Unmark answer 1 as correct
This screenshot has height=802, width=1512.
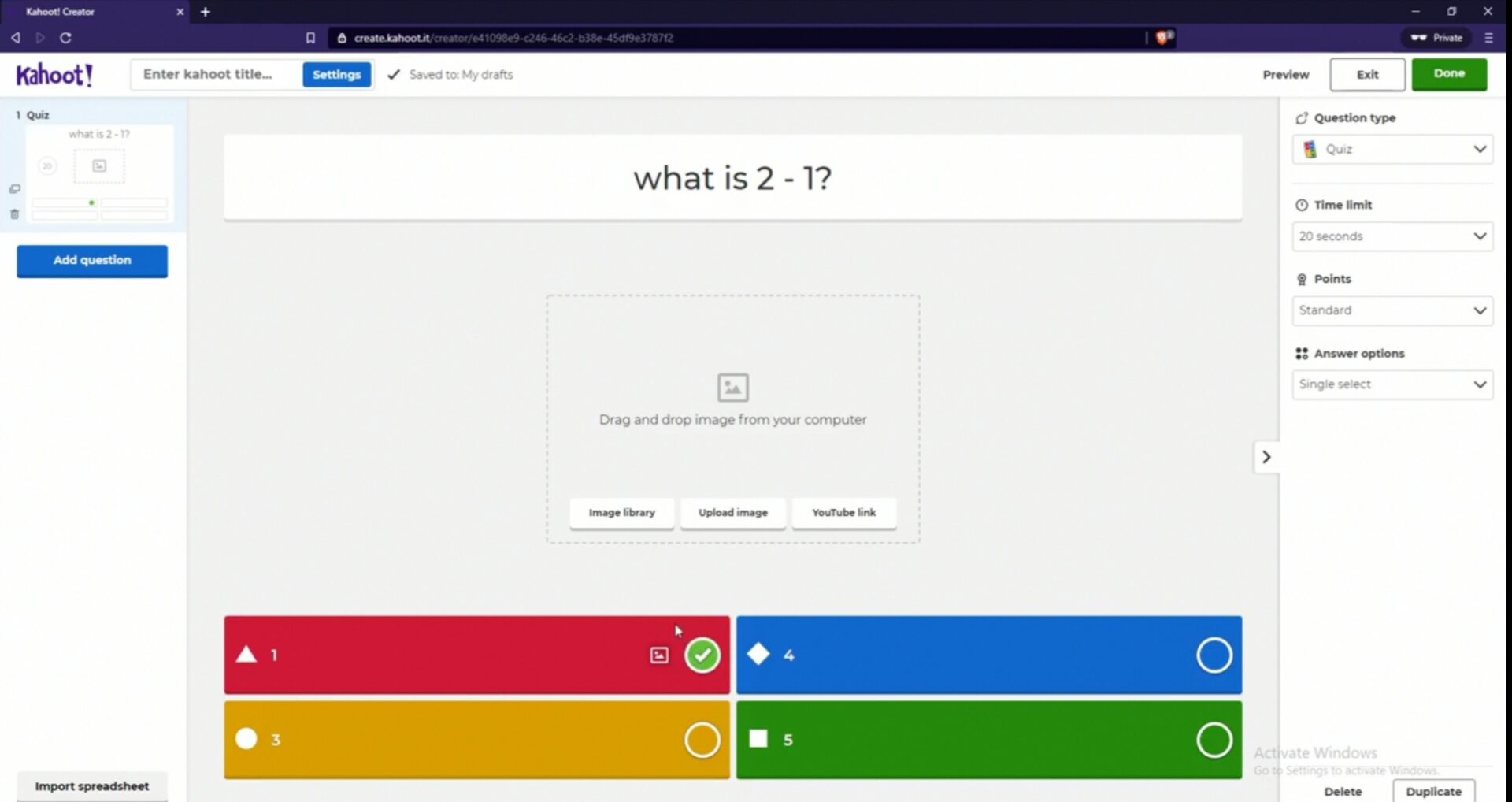[702, 655]
